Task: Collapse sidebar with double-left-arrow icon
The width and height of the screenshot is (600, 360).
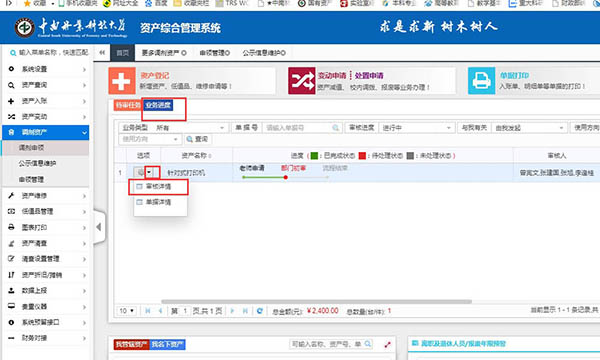Action: (102, 52)
